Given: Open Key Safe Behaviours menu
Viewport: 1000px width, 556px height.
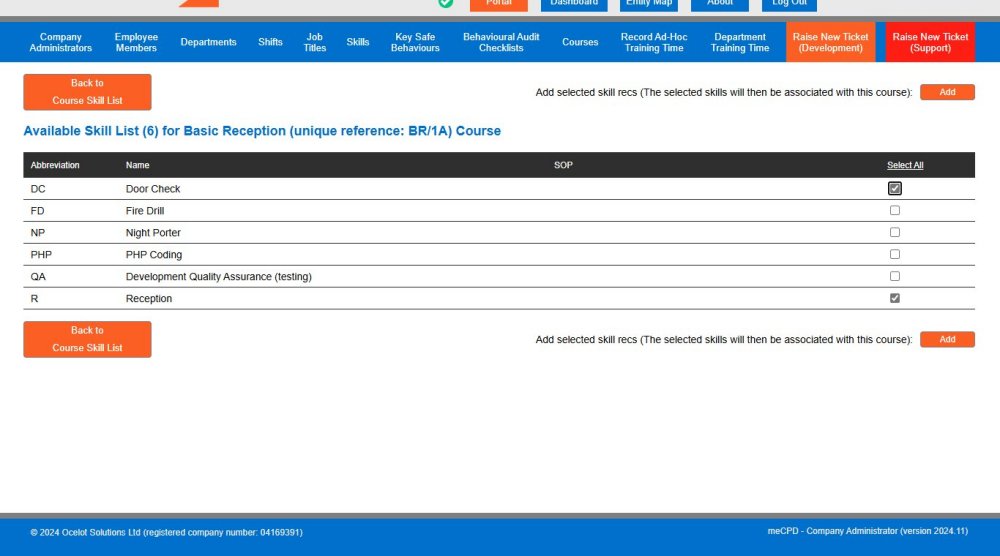Looking at the screenshot, I should (415, 42).
